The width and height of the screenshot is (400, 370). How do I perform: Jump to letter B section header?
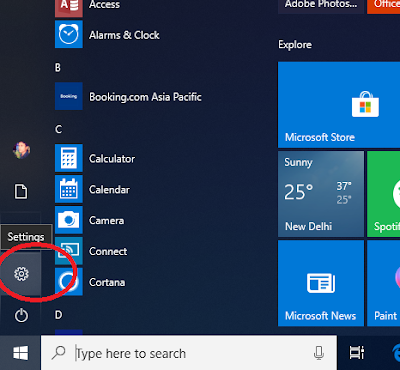click(x=58, y=68)
